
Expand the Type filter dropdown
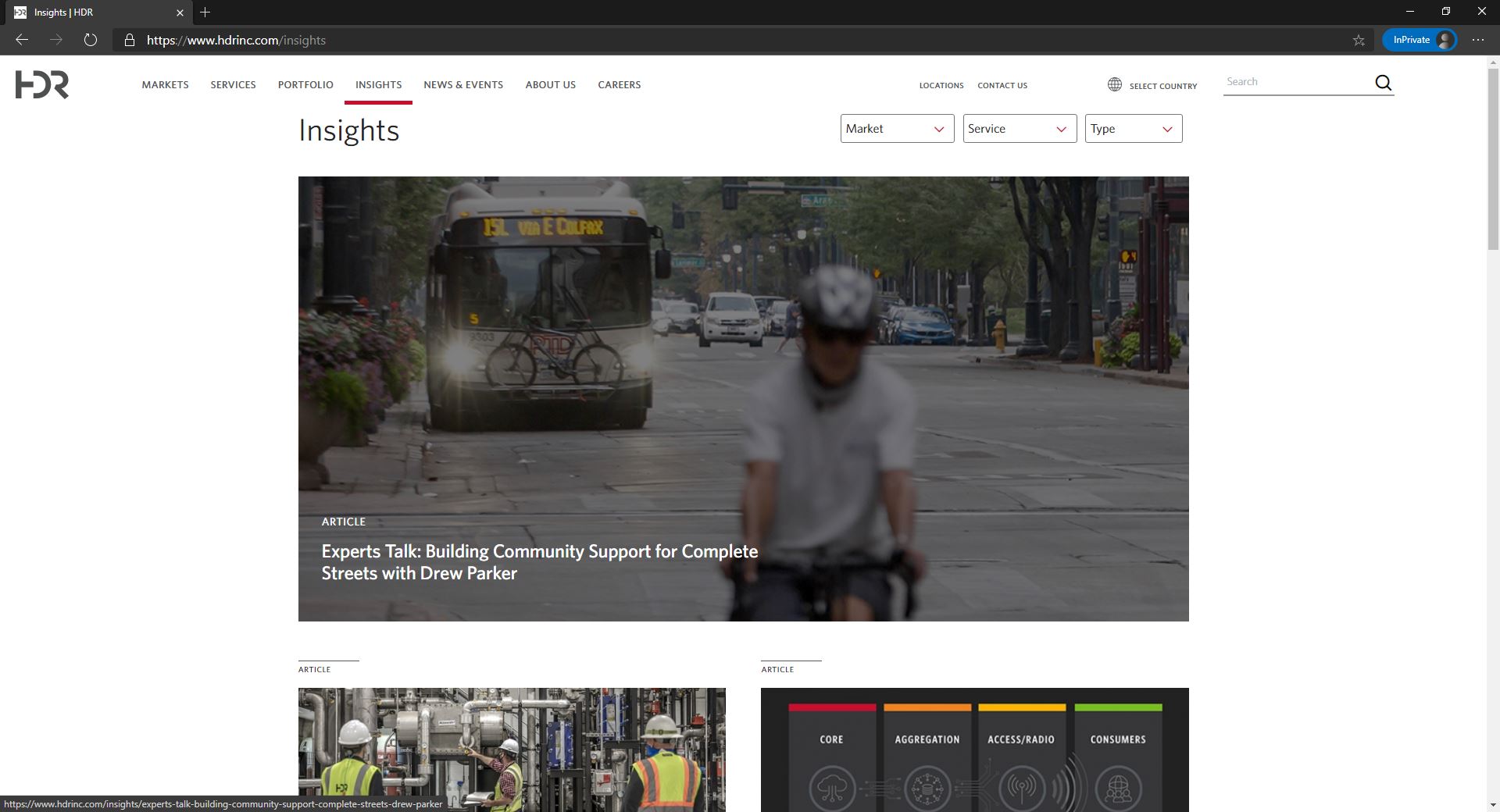(x=1133, y=129)
